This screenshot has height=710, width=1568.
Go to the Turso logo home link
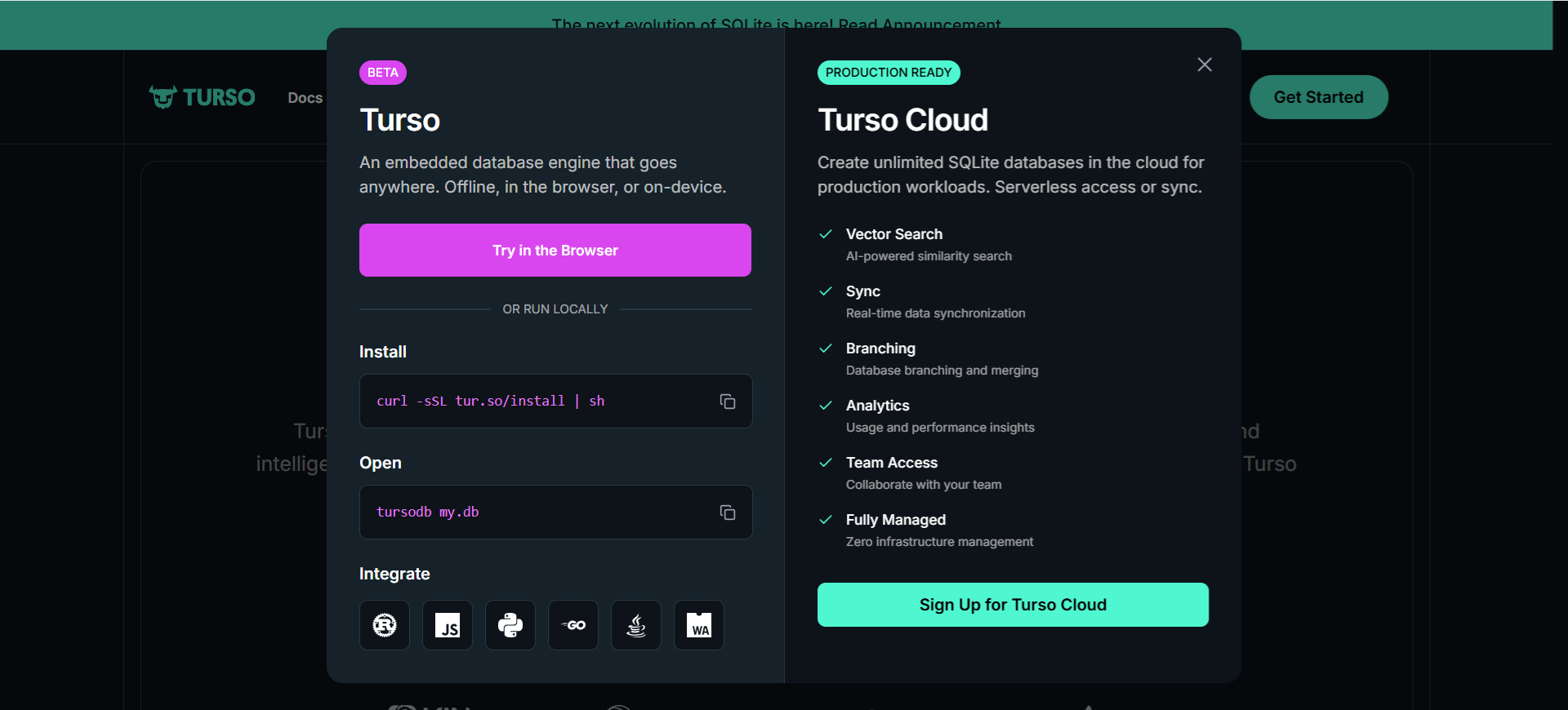[203, 97]
